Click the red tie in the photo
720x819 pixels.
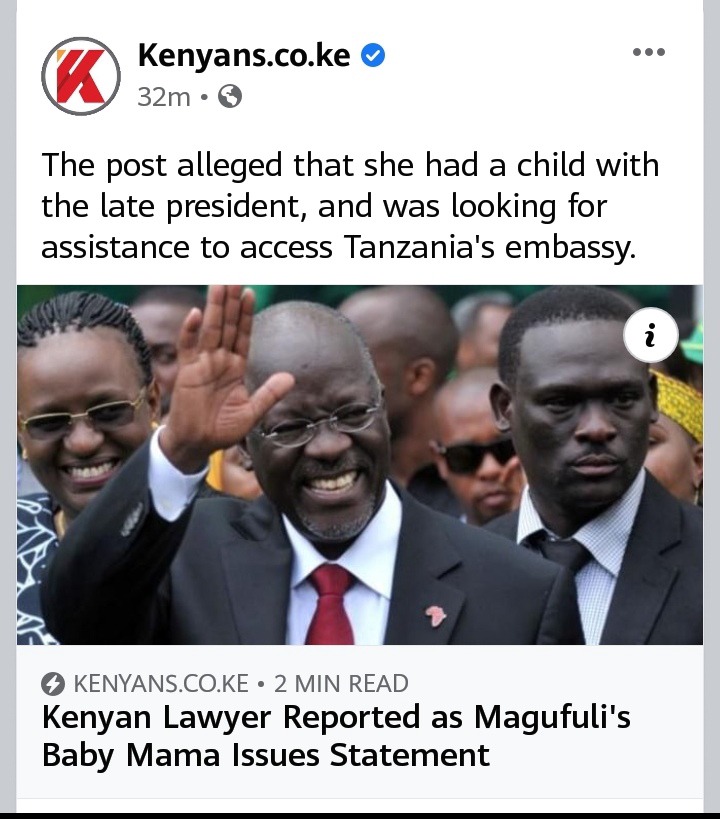pos(331,604)
